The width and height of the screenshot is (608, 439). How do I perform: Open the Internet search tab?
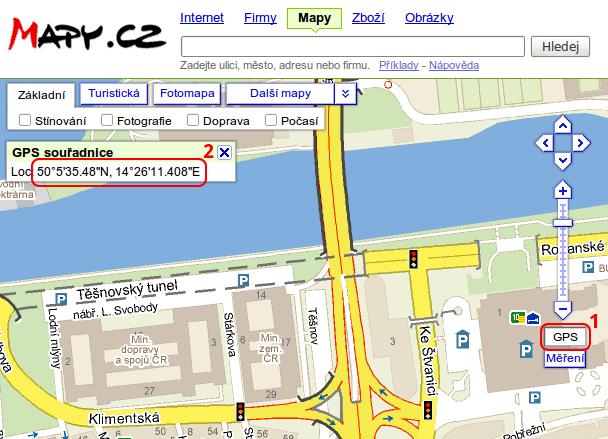tap(202, 18)
